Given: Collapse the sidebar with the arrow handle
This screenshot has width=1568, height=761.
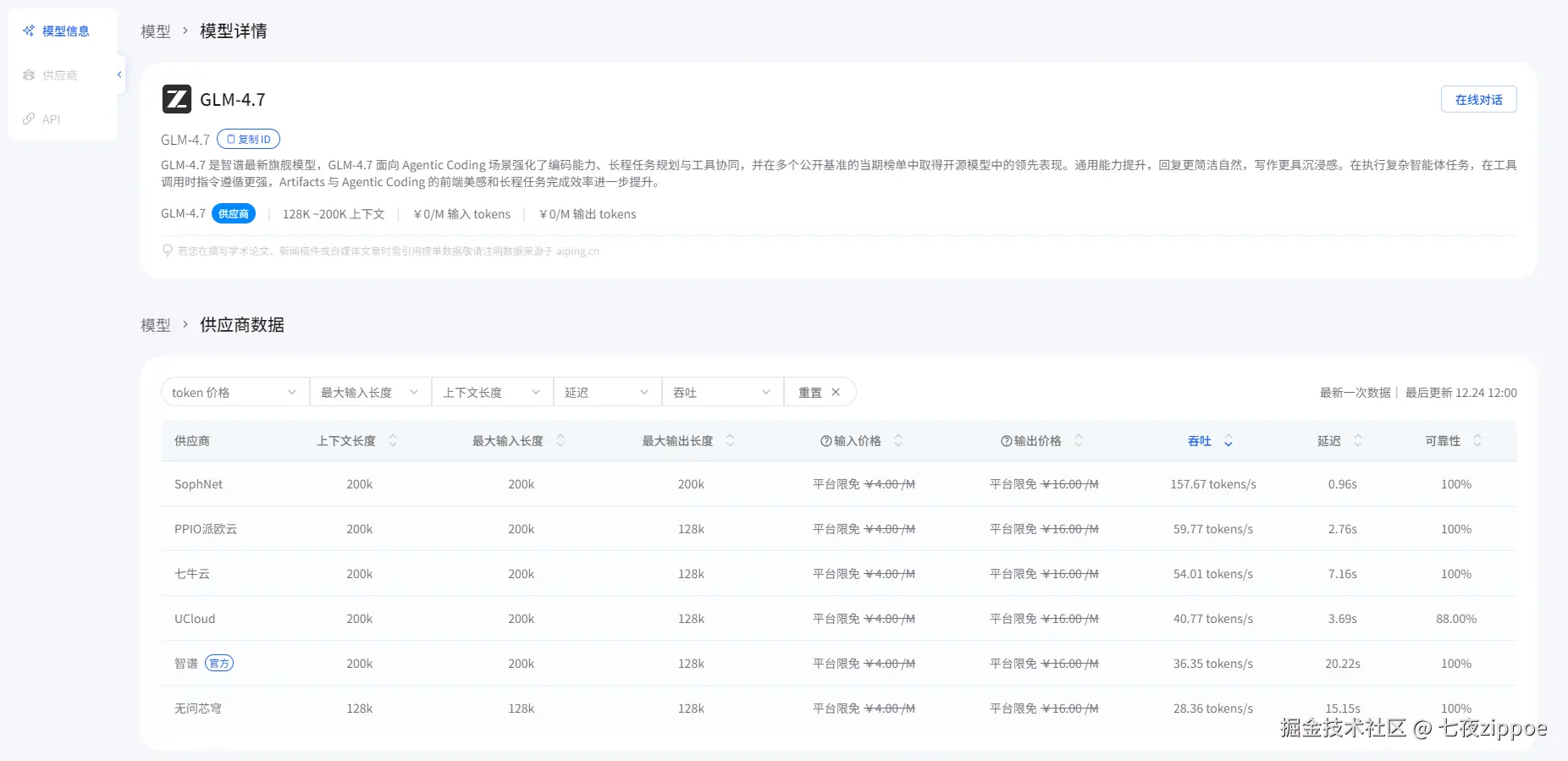Looking at the screenshot, I should click(x=119, y=74).
